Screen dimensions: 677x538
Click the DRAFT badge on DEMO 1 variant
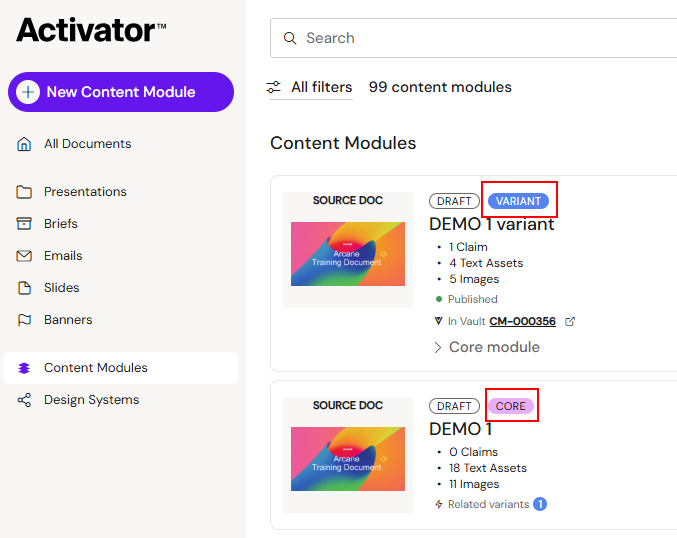pyautogui.click(x=454, y=201)
